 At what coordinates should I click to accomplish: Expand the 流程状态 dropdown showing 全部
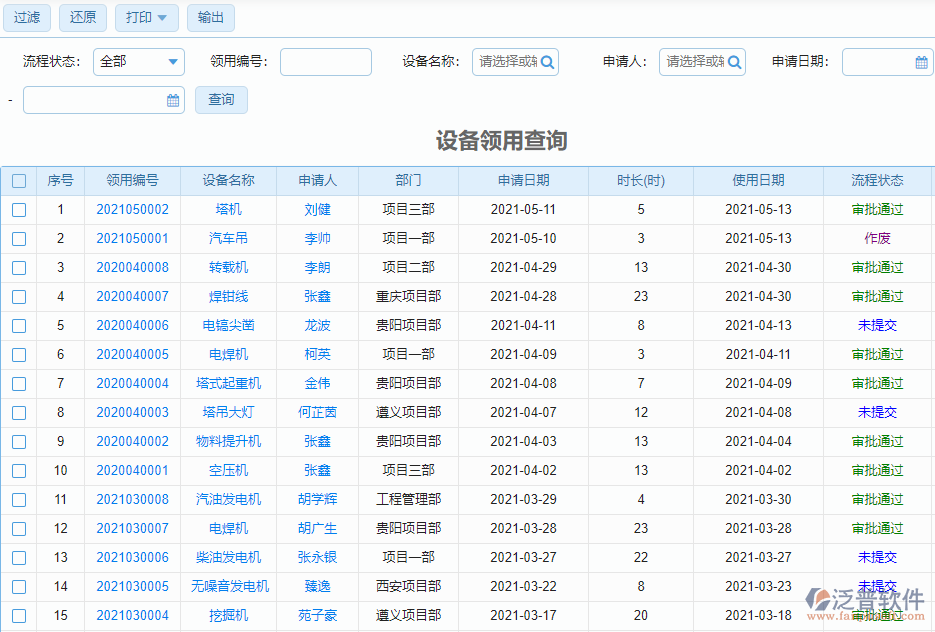pyautogui.click(x=139, y=62)
